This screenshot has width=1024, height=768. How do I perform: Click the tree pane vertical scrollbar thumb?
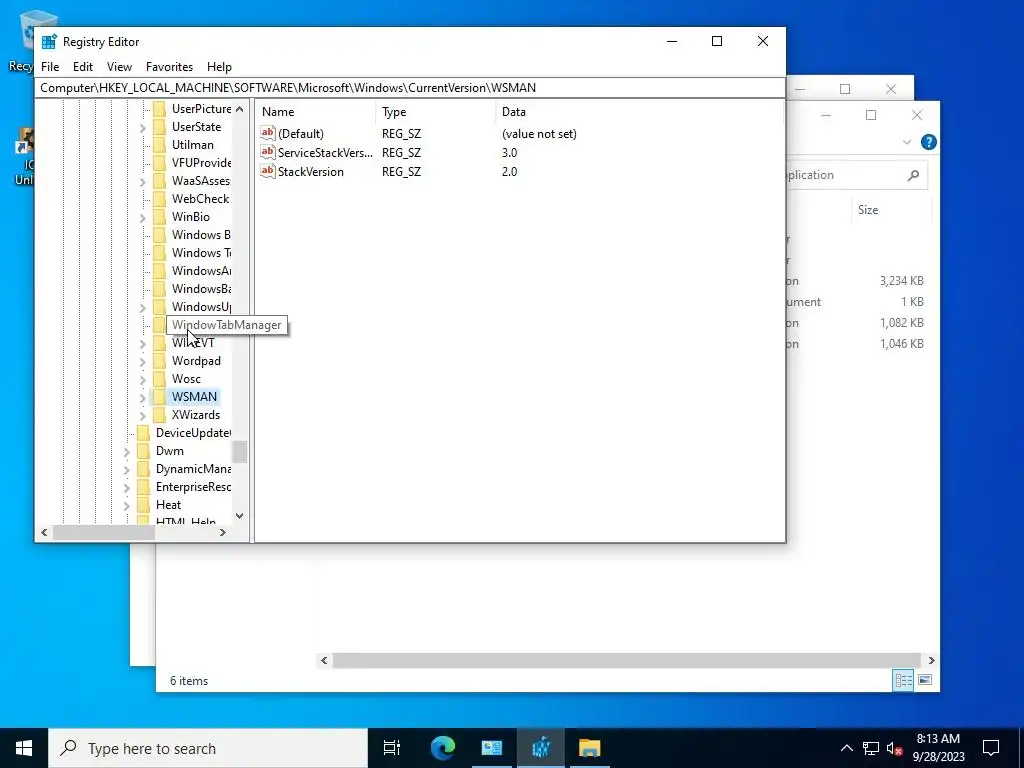(x=240, y=451)
